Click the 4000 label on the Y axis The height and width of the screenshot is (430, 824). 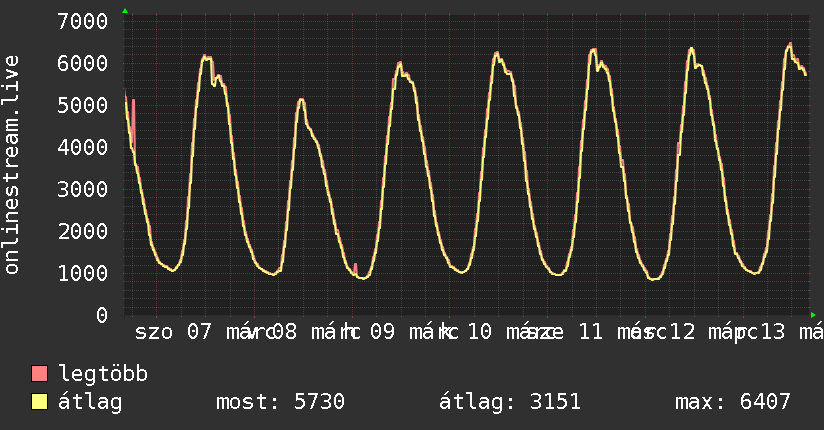click(x=83, y=148)
